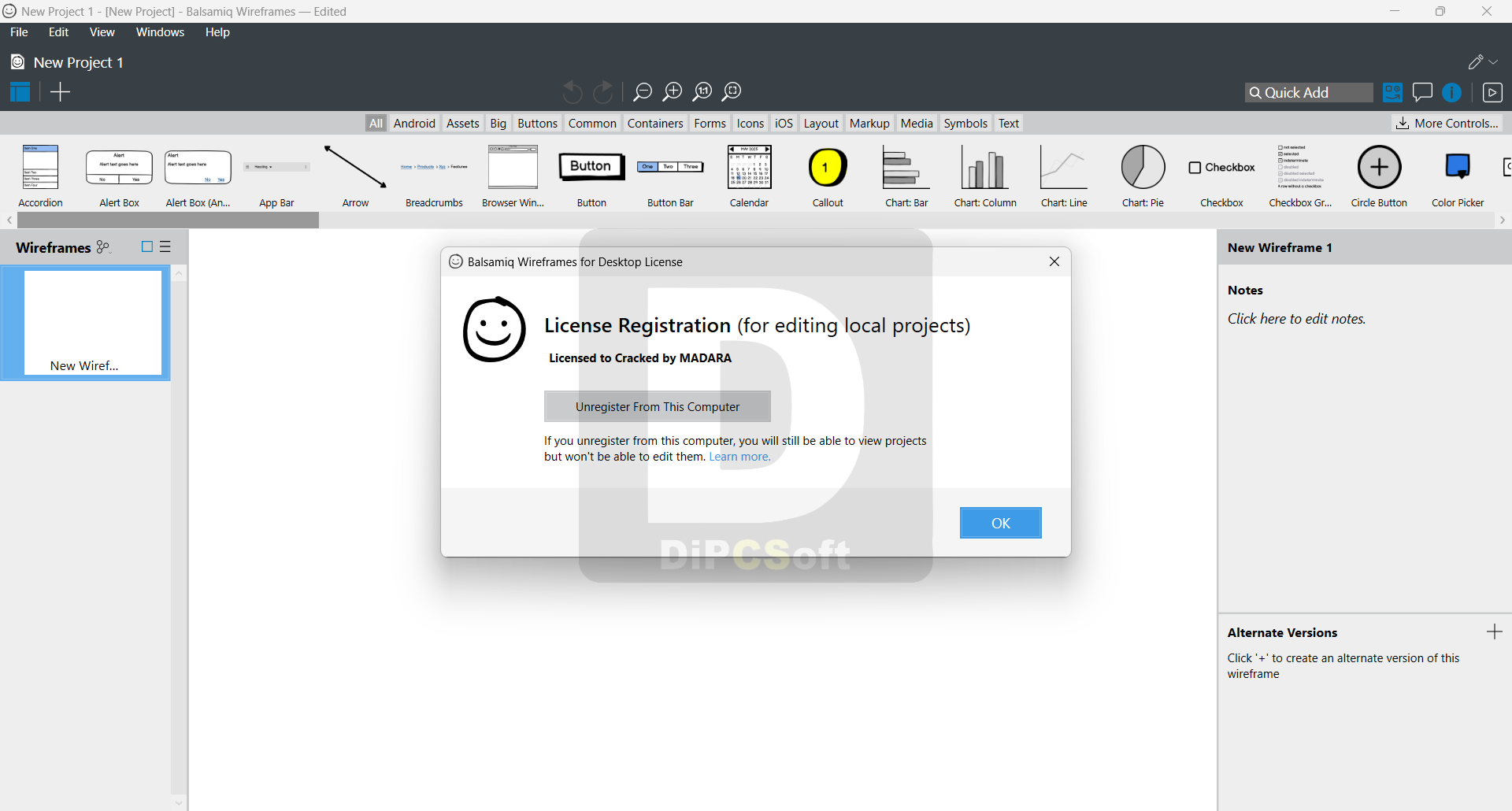
Task: Switch wireframes to thumbnail view
Action: pos(146,246)
